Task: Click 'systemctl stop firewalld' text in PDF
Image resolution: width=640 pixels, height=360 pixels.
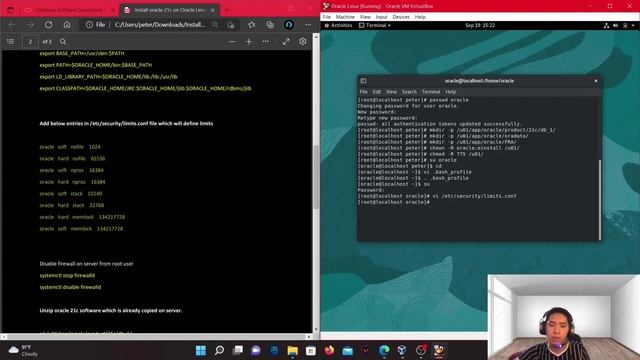Action: click(x=67, y=276)
